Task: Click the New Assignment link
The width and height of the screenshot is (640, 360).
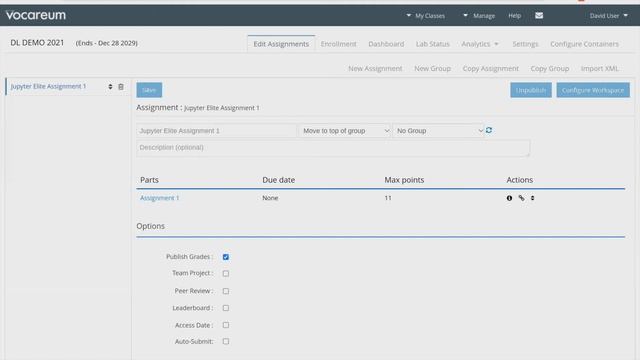Action: click(375, 69)
